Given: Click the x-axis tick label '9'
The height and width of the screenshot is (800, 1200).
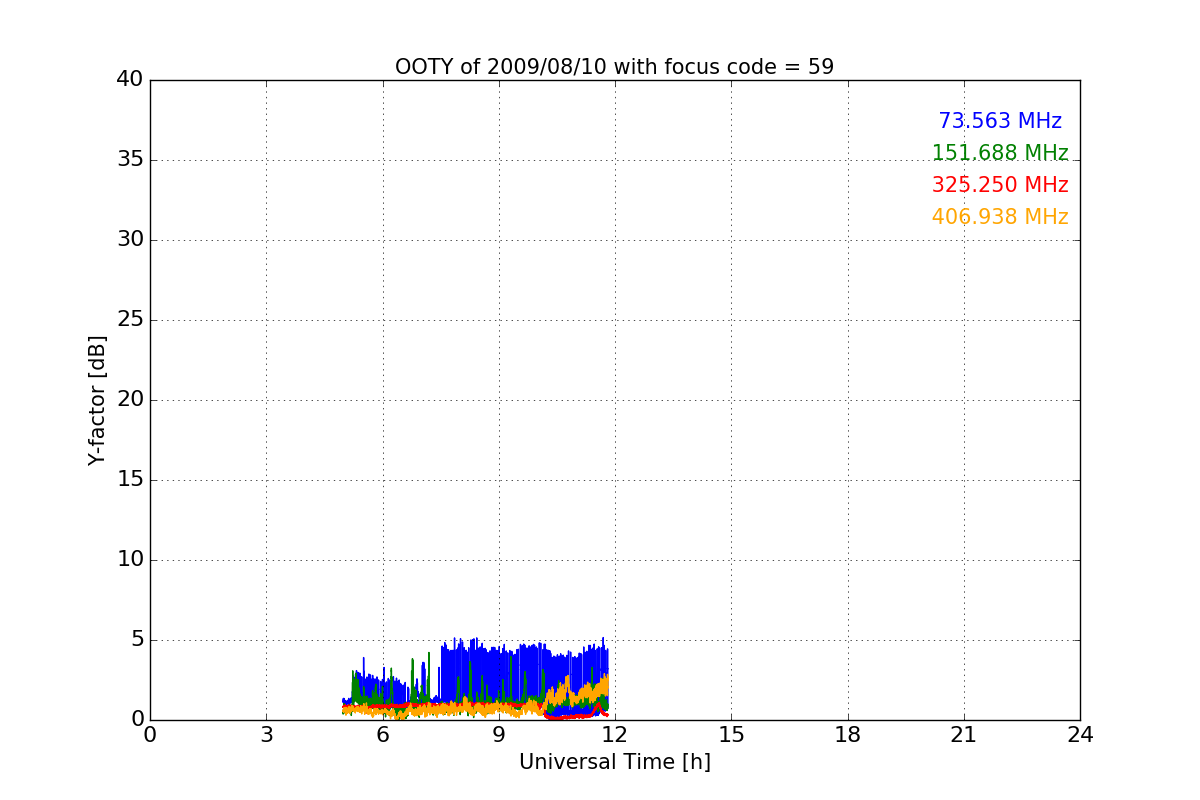Looking at the screenshot, I should tap(498, 735).
